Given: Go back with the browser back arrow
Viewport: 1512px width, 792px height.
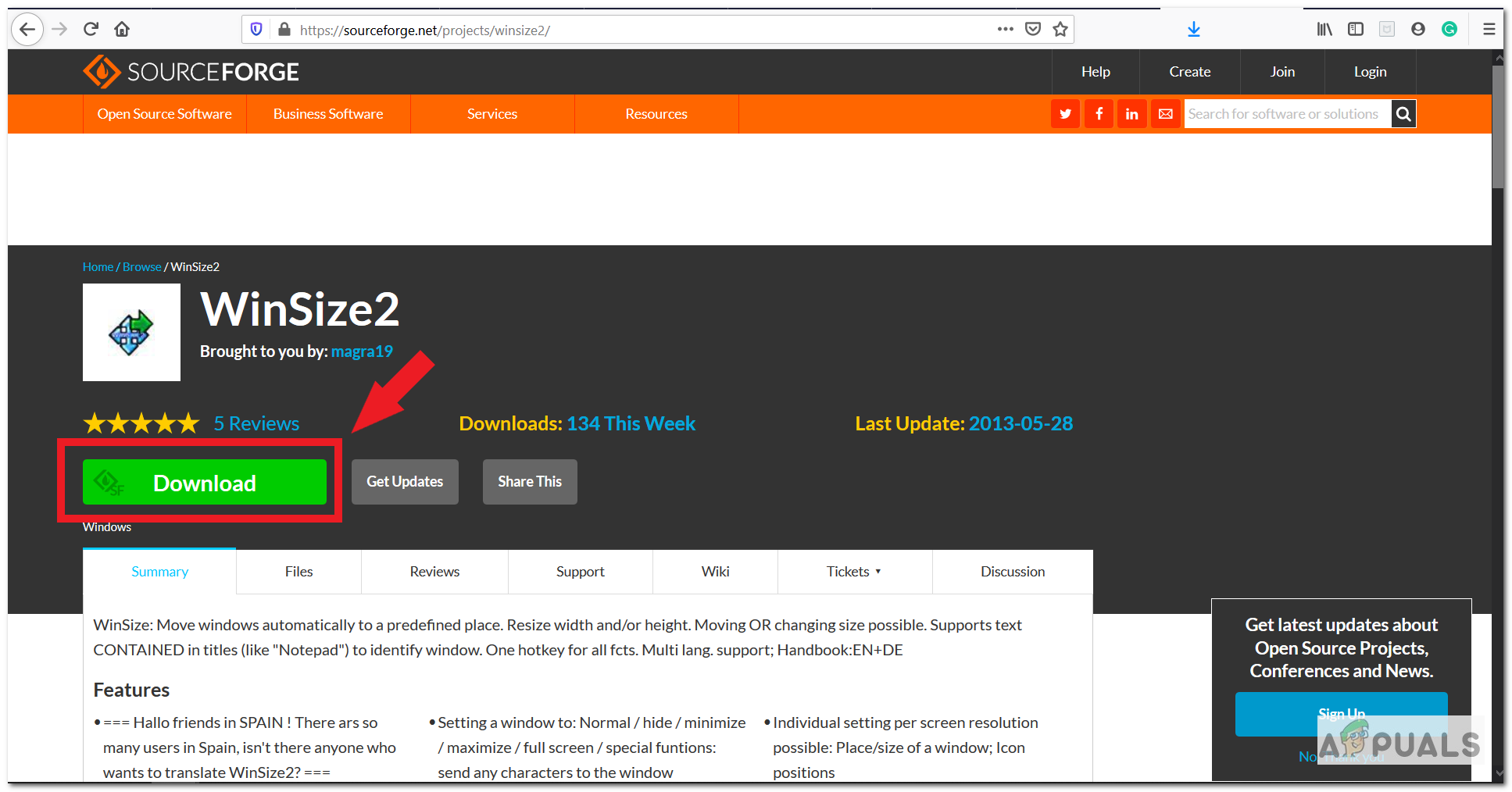Looking at the screenshot, I should tap(27, 30).
